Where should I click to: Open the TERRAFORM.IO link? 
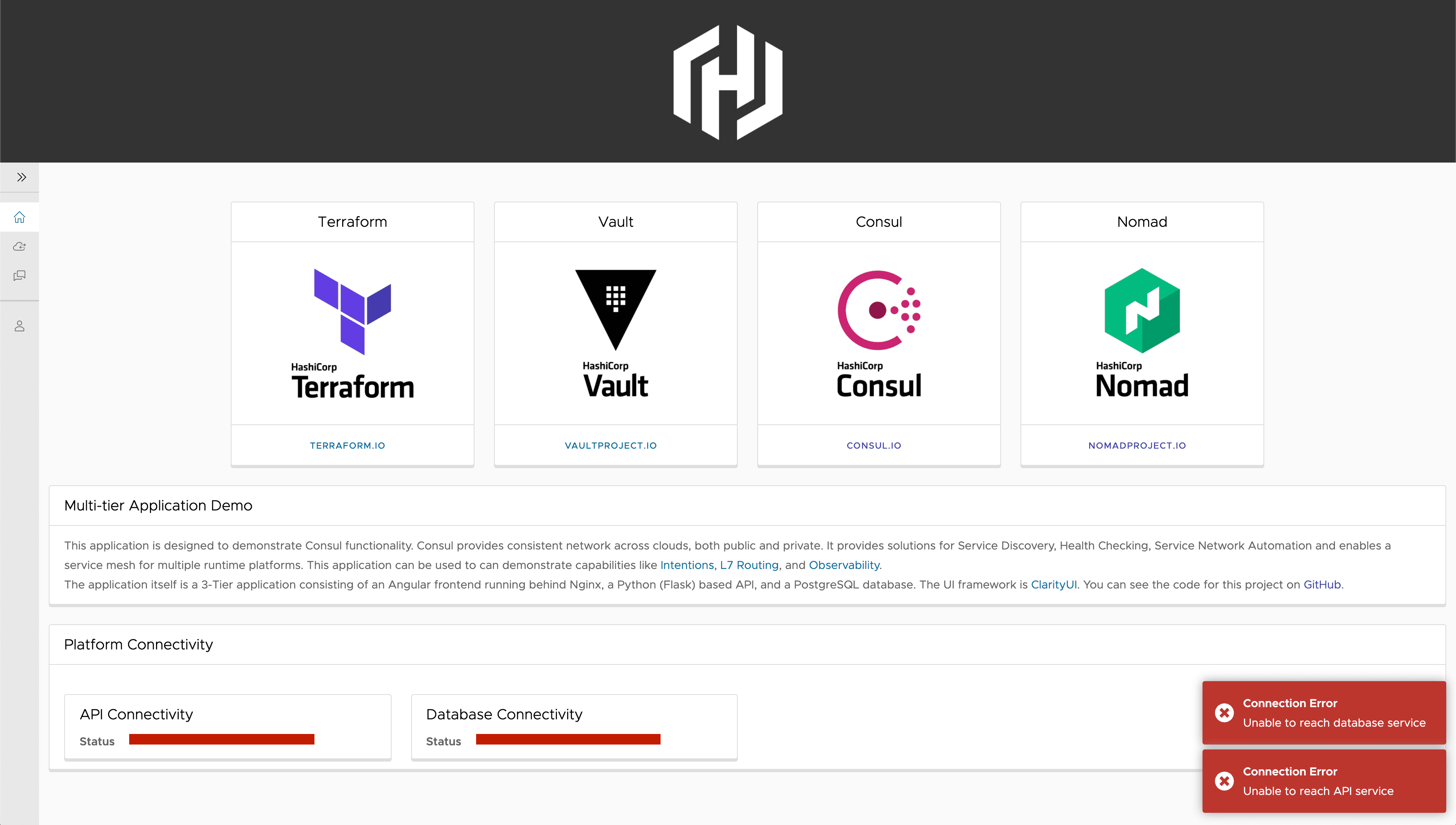(x=347, y=445)
